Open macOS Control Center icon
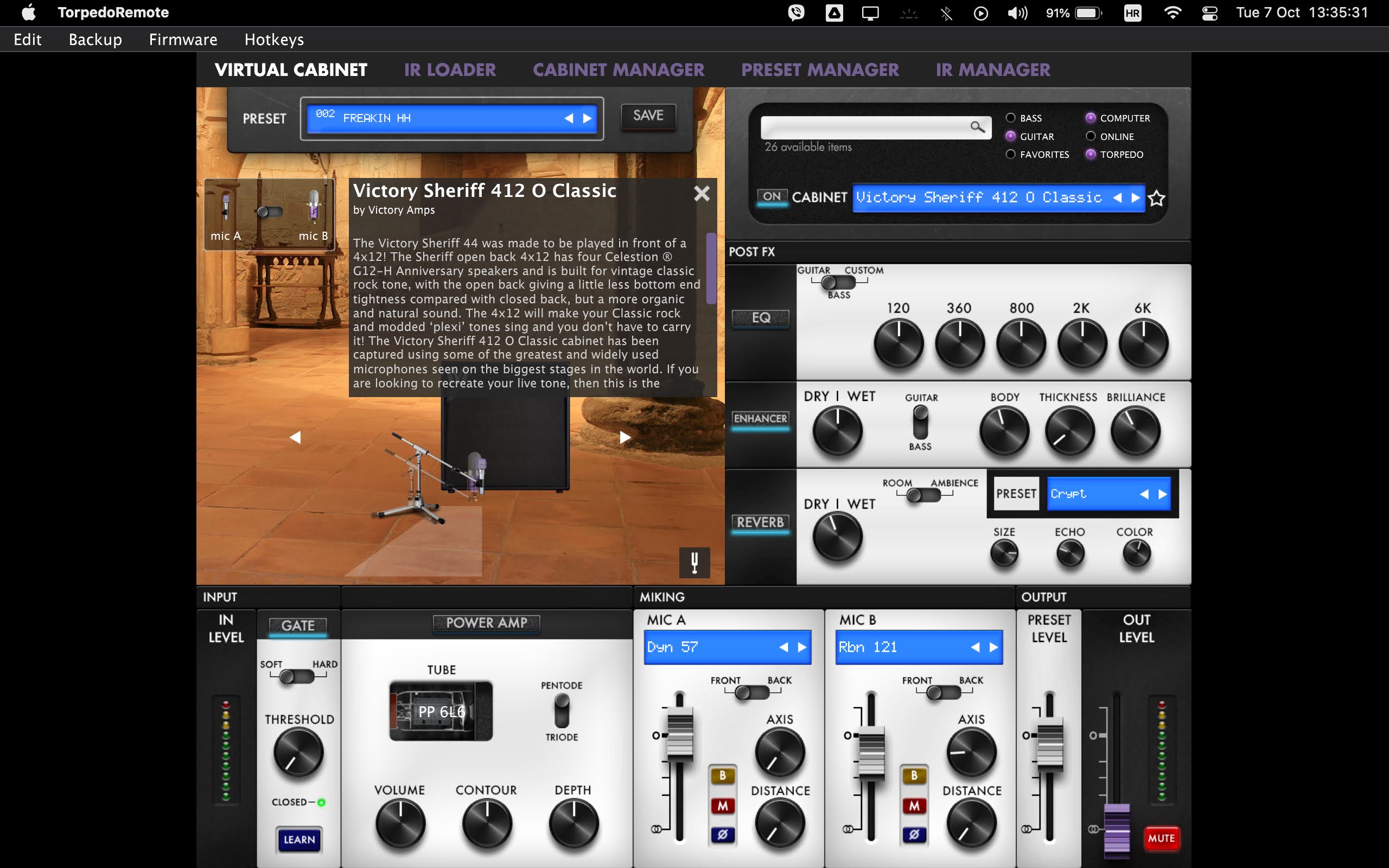This screenshot has height=868, width=1389. tap(1209, 12)
